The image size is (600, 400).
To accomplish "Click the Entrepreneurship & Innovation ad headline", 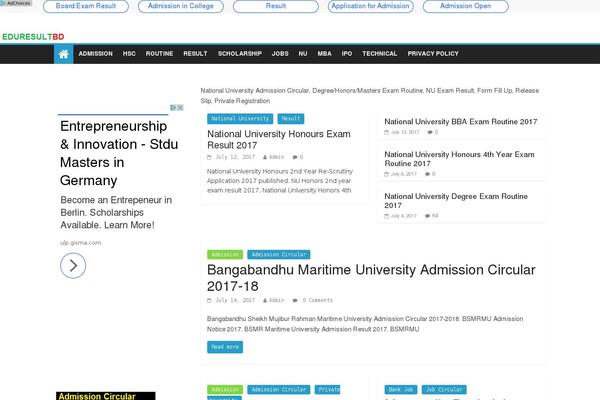I will (119, 153).
